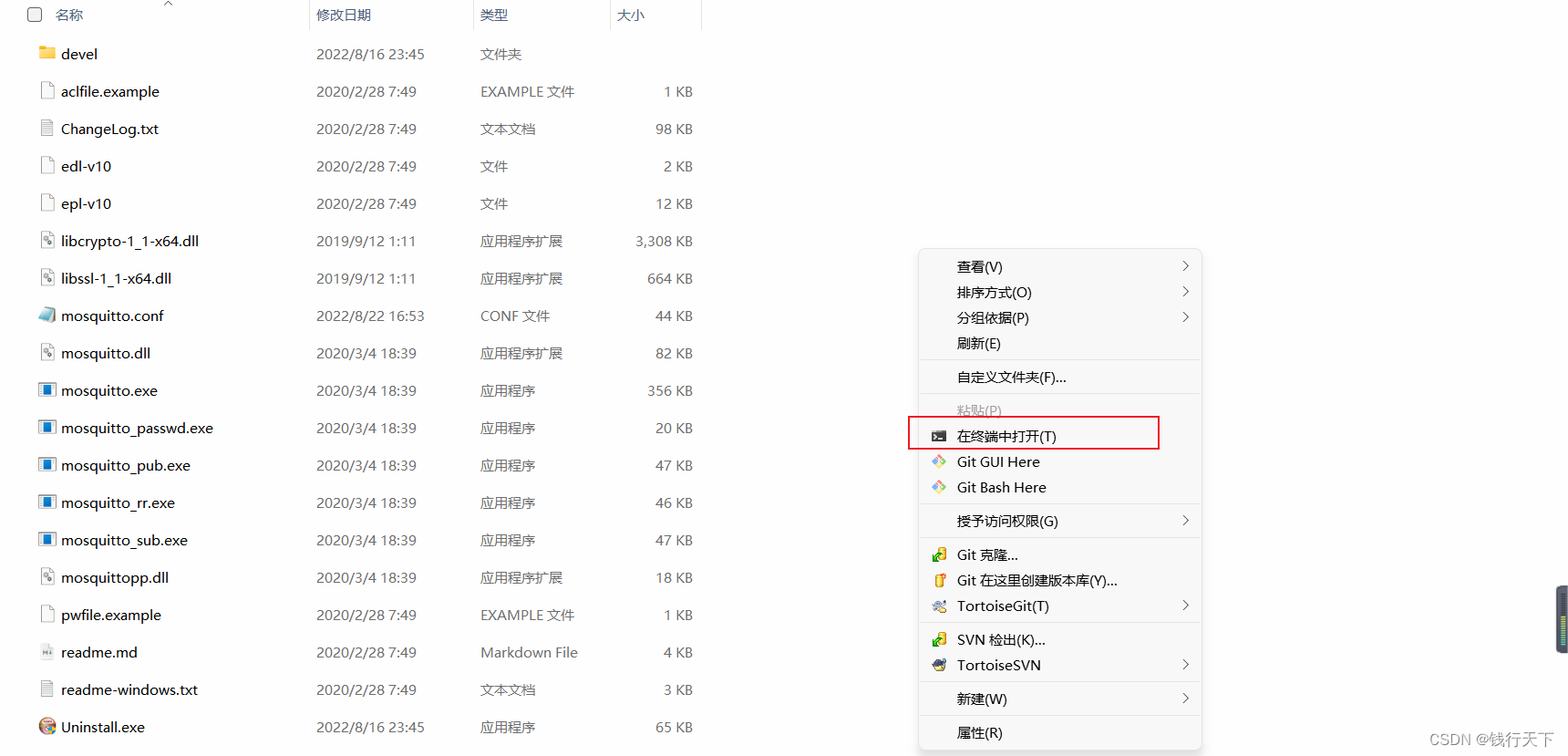Click the libssl-1_1-x64.dll file icon
Image resolution: width=1568 pixels, height=756 pixels.
pos(47,277)
